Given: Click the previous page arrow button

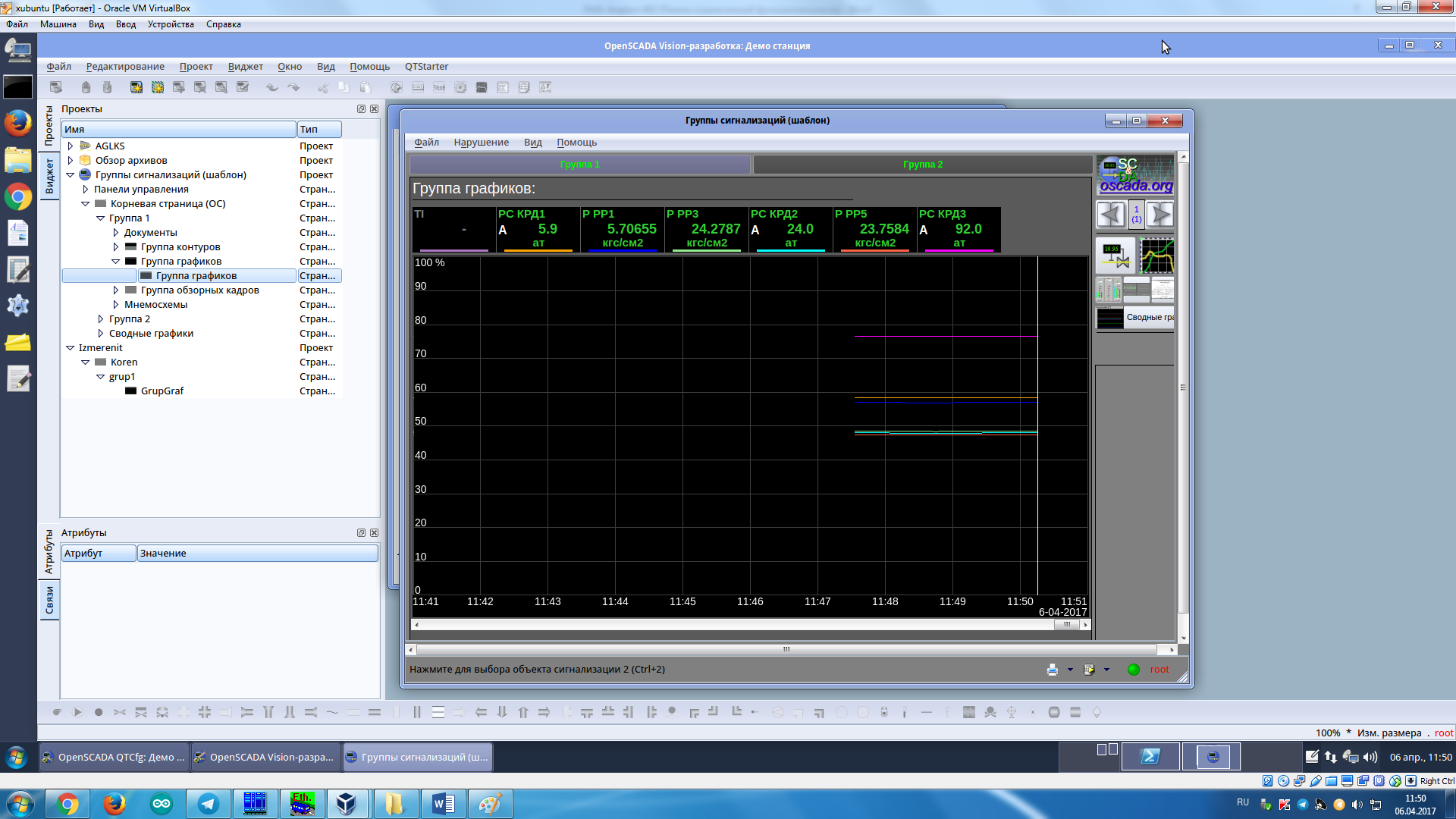Looking at the screenshot, I should [1111, 215].
